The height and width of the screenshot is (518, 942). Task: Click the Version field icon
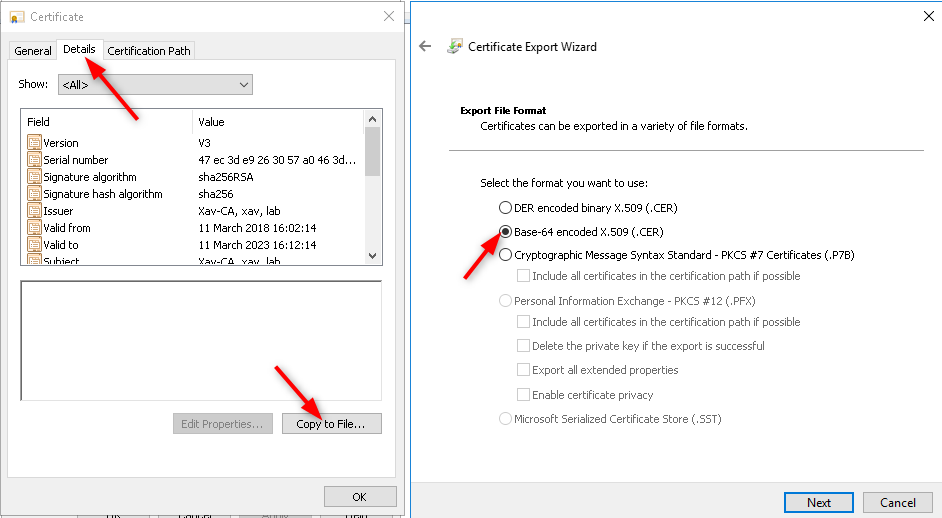point(34,143)
